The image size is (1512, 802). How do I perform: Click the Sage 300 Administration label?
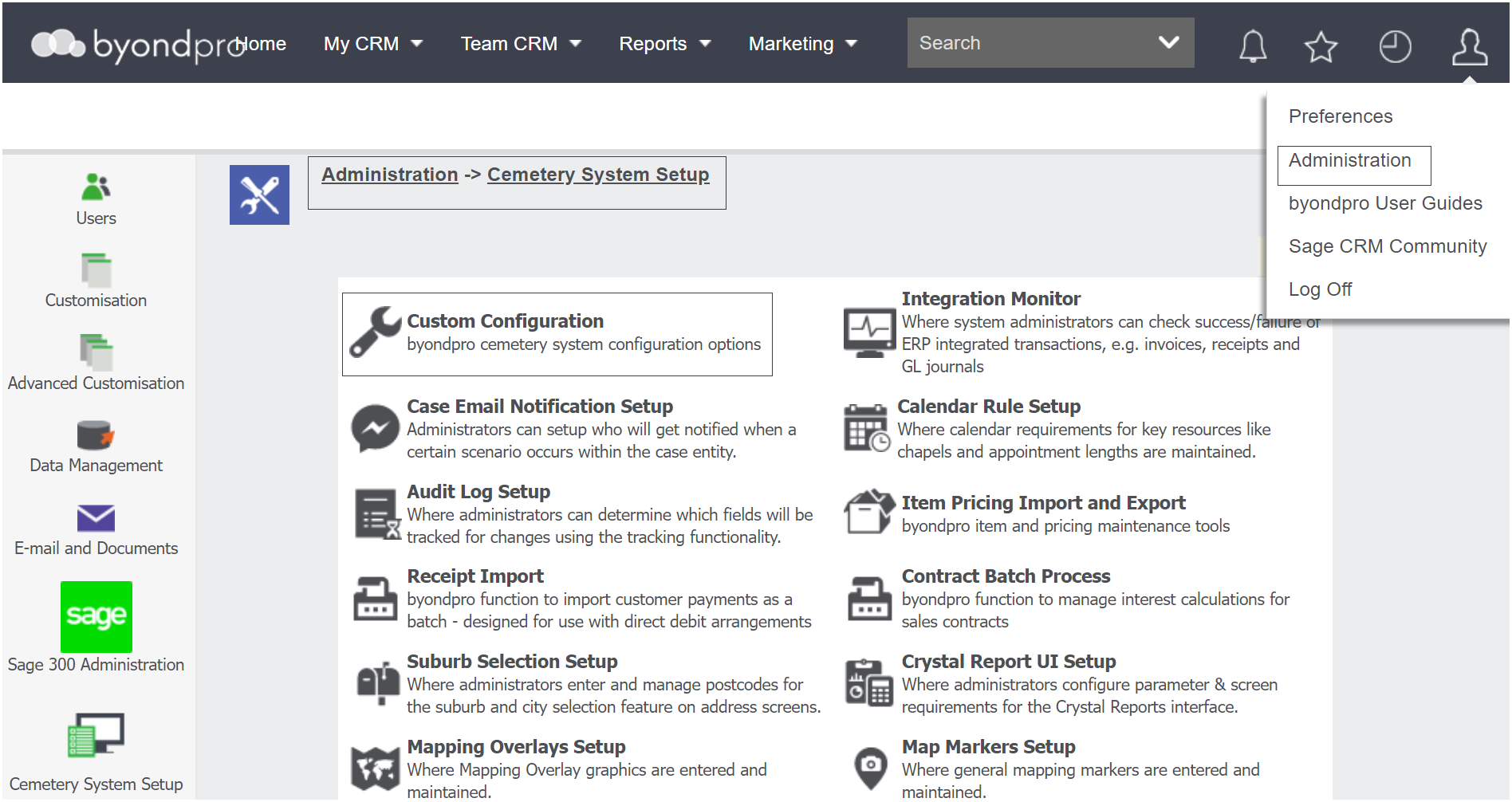coord(96,665)
